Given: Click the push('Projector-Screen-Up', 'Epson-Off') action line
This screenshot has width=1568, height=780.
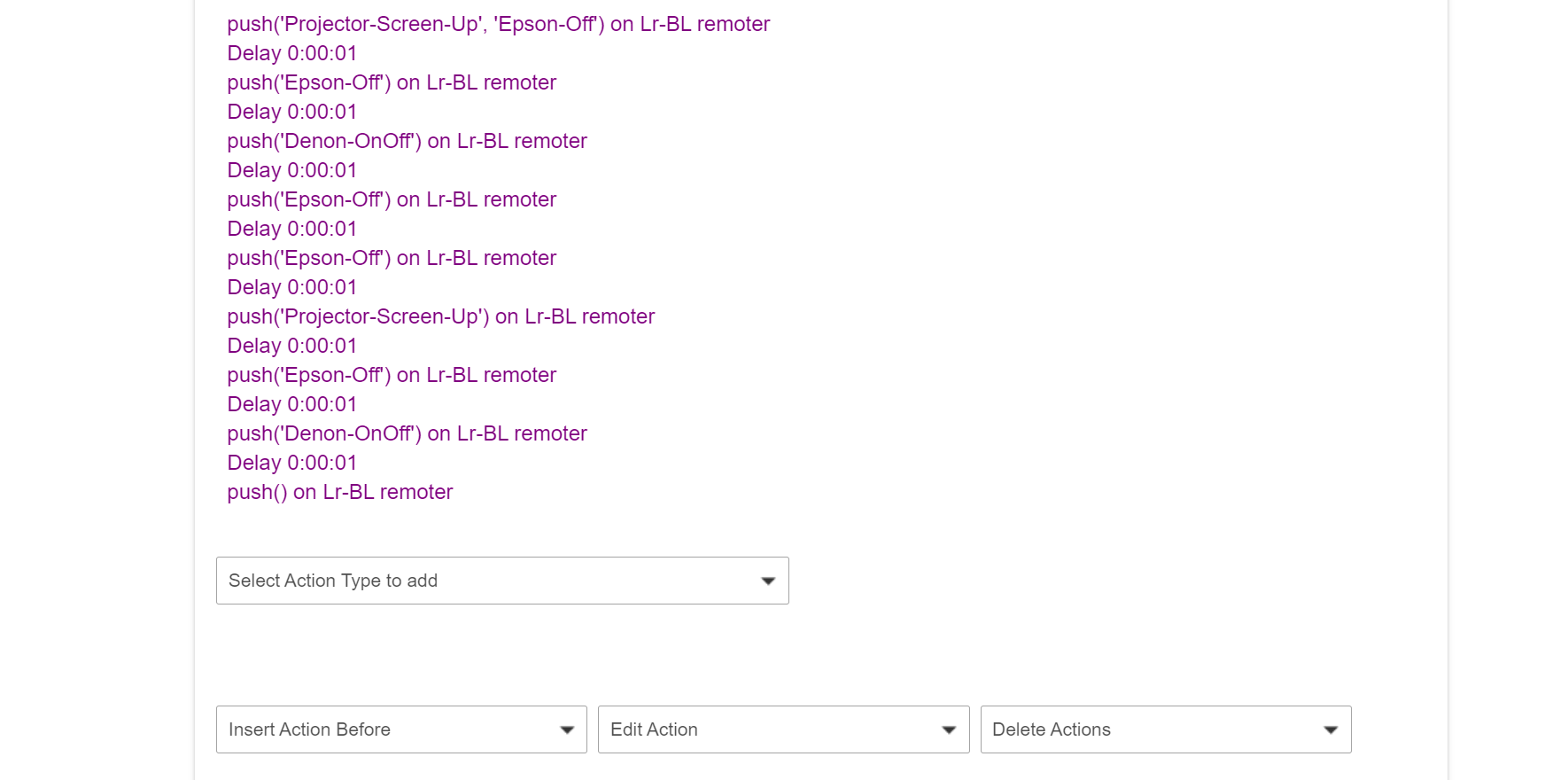Looking at the screenshot, I should click(x=499, y=24).
